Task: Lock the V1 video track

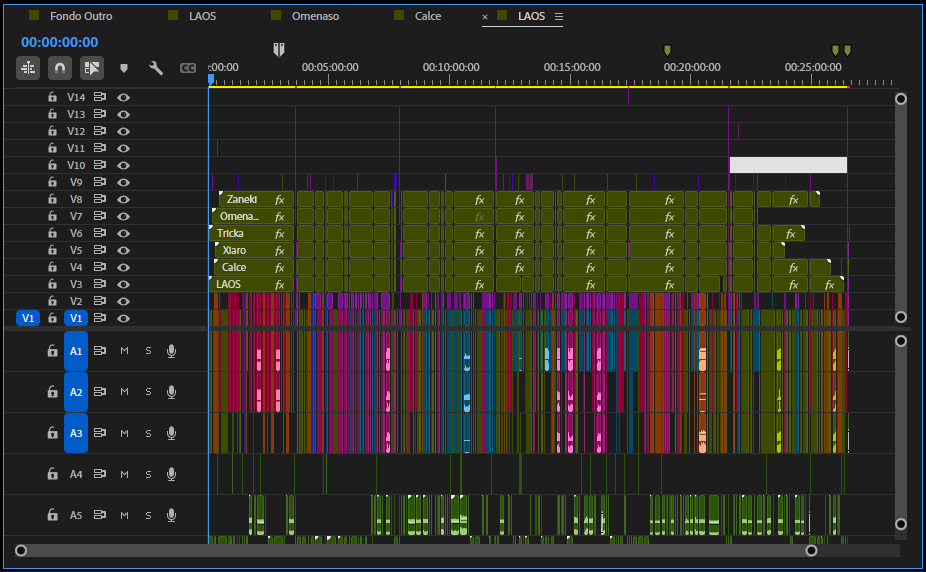Action: pyautogui.click(x=52, y=318)
